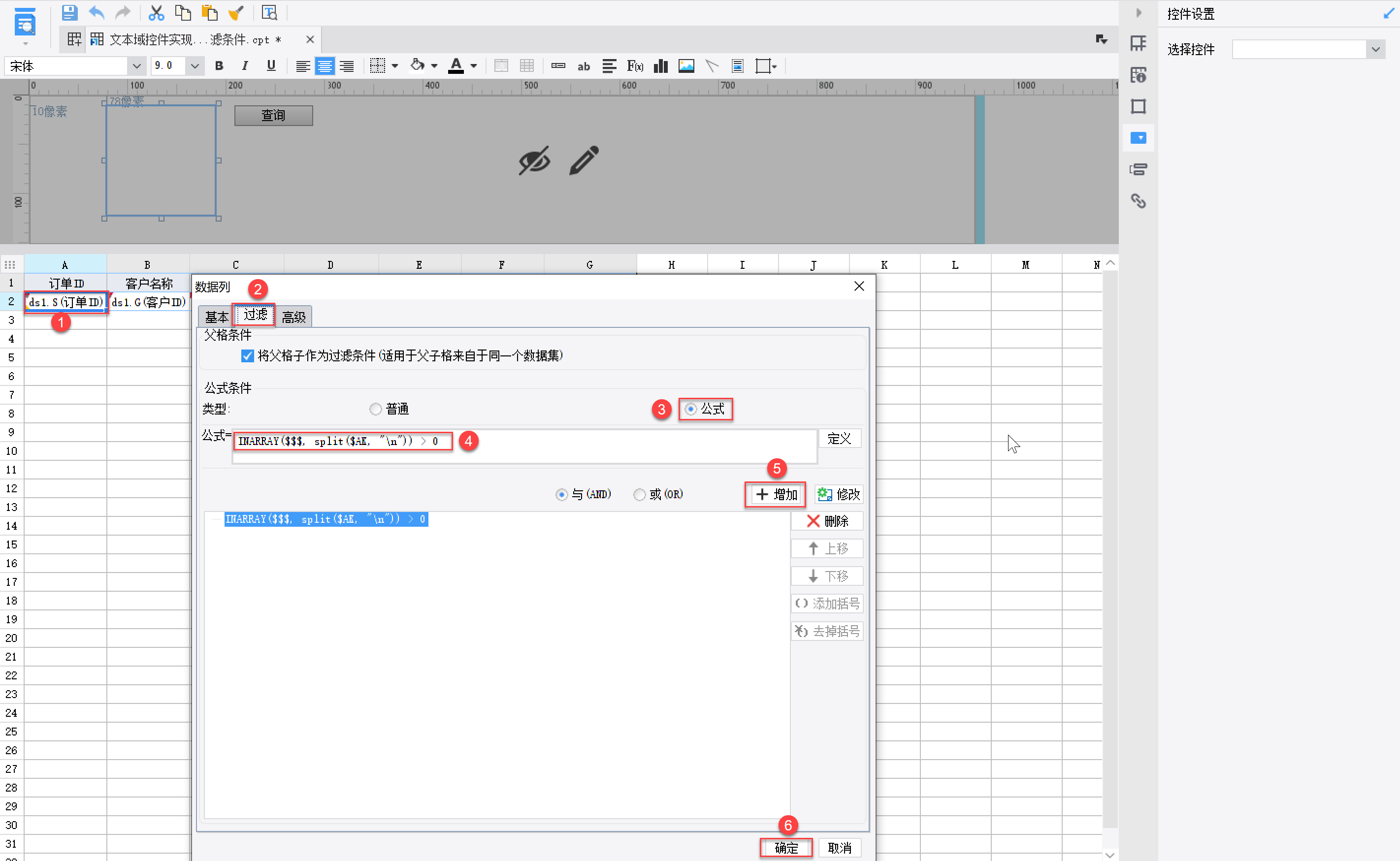
Task: Switch to the 基本 tab
Action: point(217,317)
